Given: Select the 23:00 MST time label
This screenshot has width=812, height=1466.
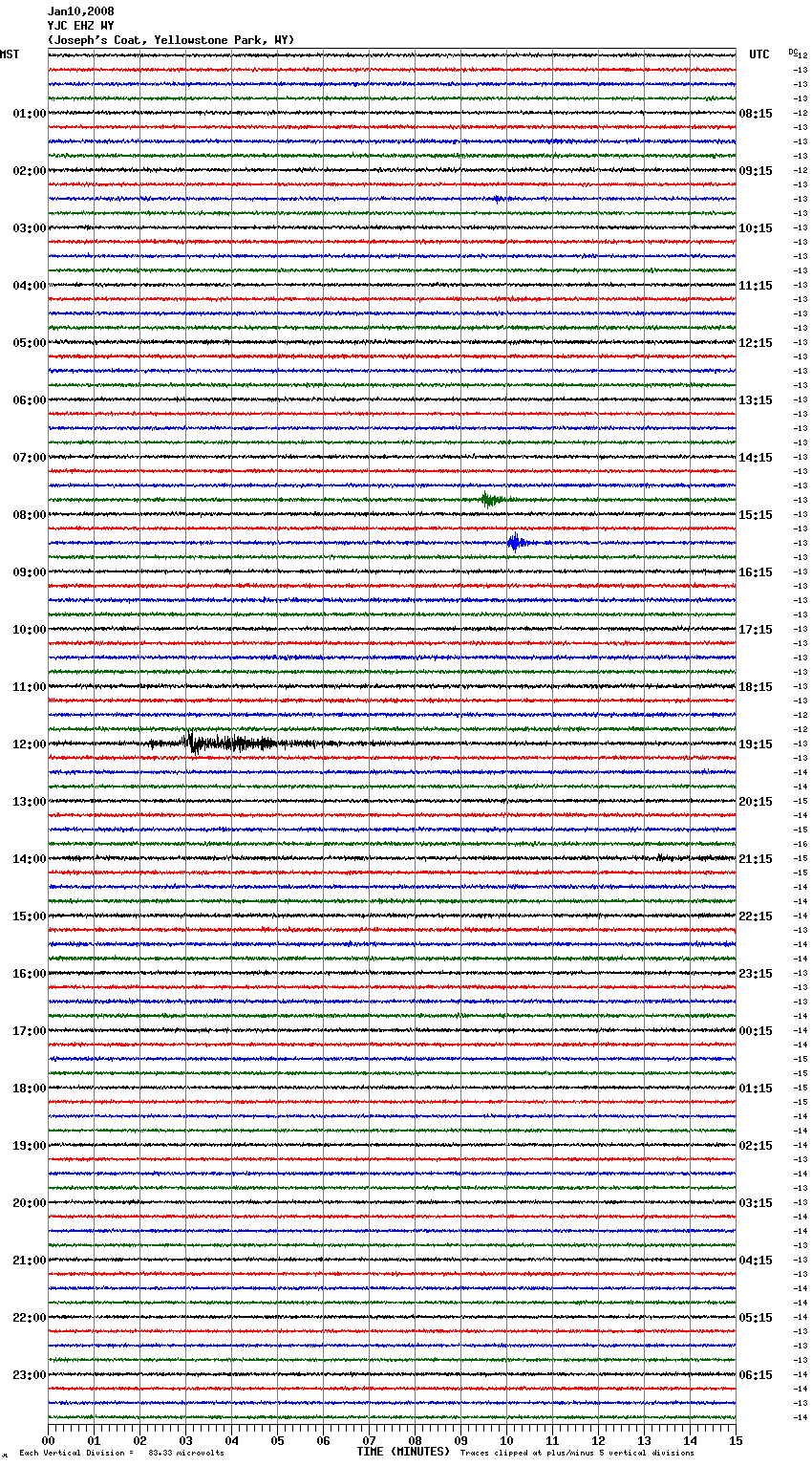Looking at the screenshot, I should pos(30,1375).
